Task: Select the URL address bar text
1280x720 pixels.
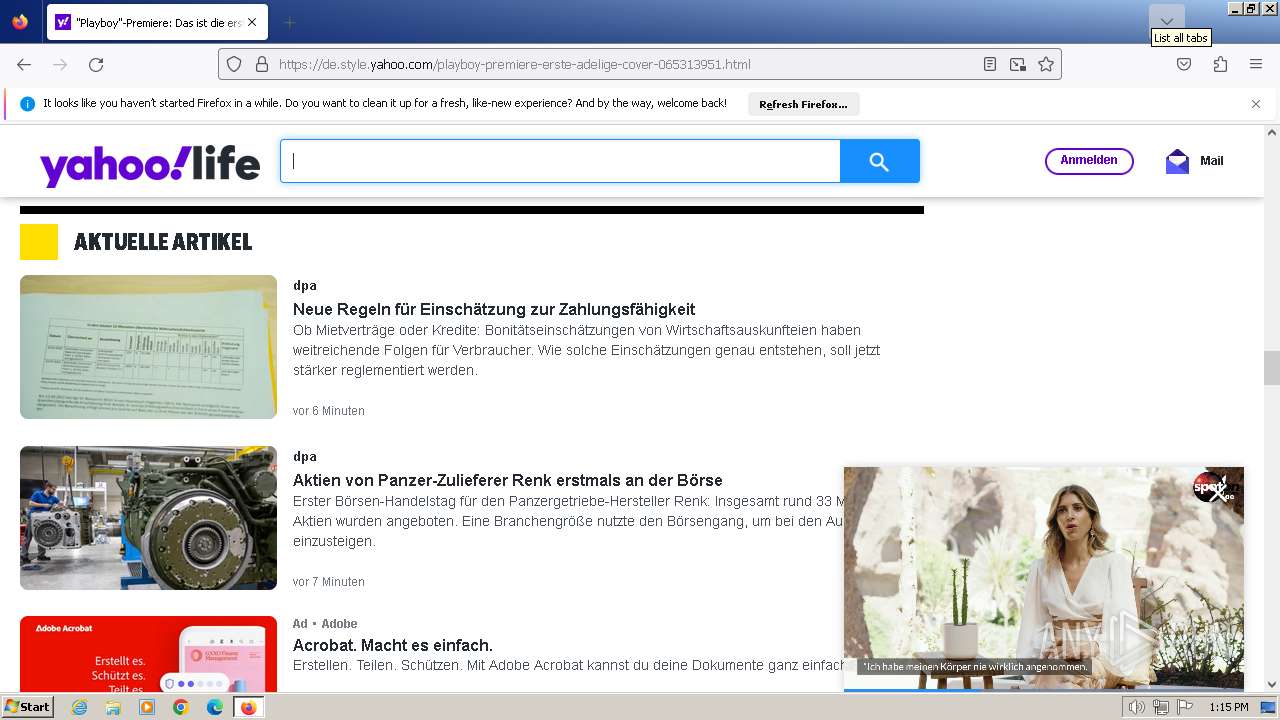Action: (x=514, y=64)
